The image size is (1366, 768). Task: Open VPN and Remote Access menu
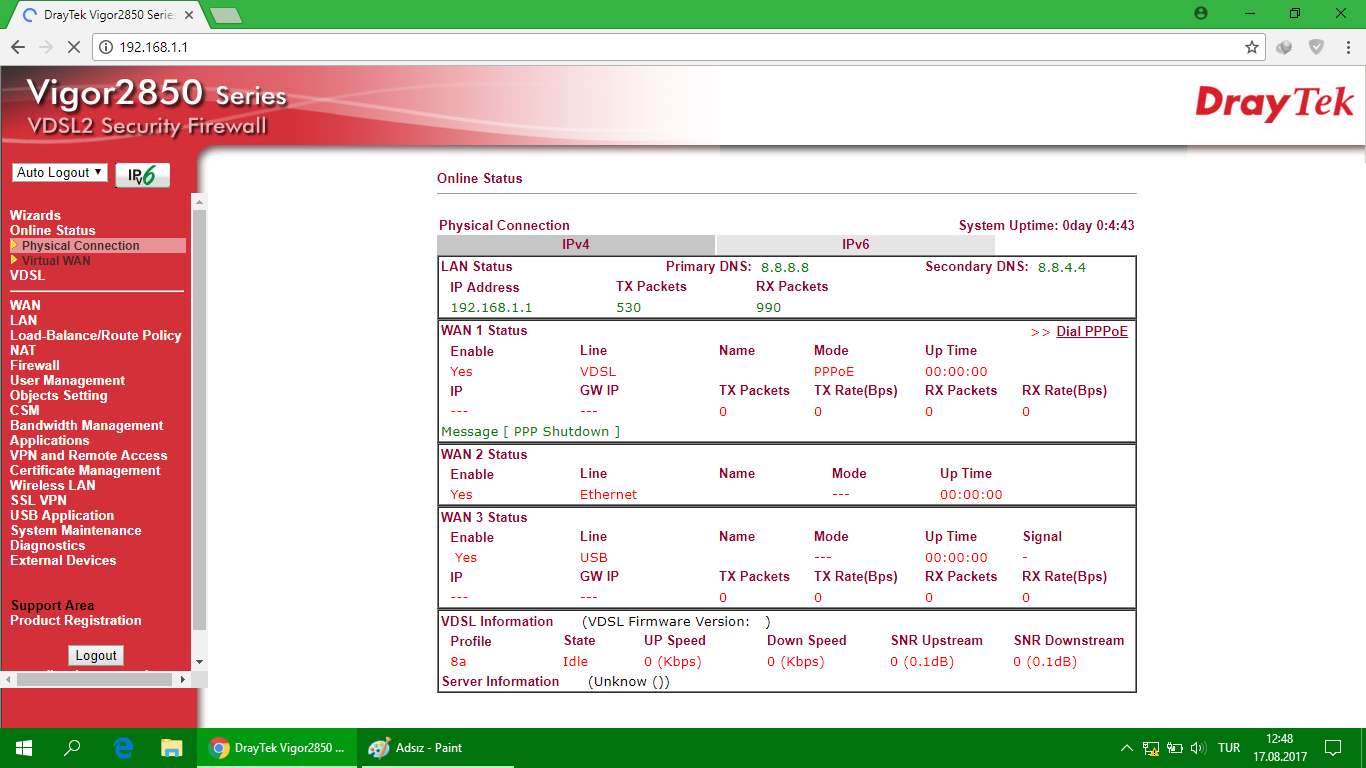88,456
